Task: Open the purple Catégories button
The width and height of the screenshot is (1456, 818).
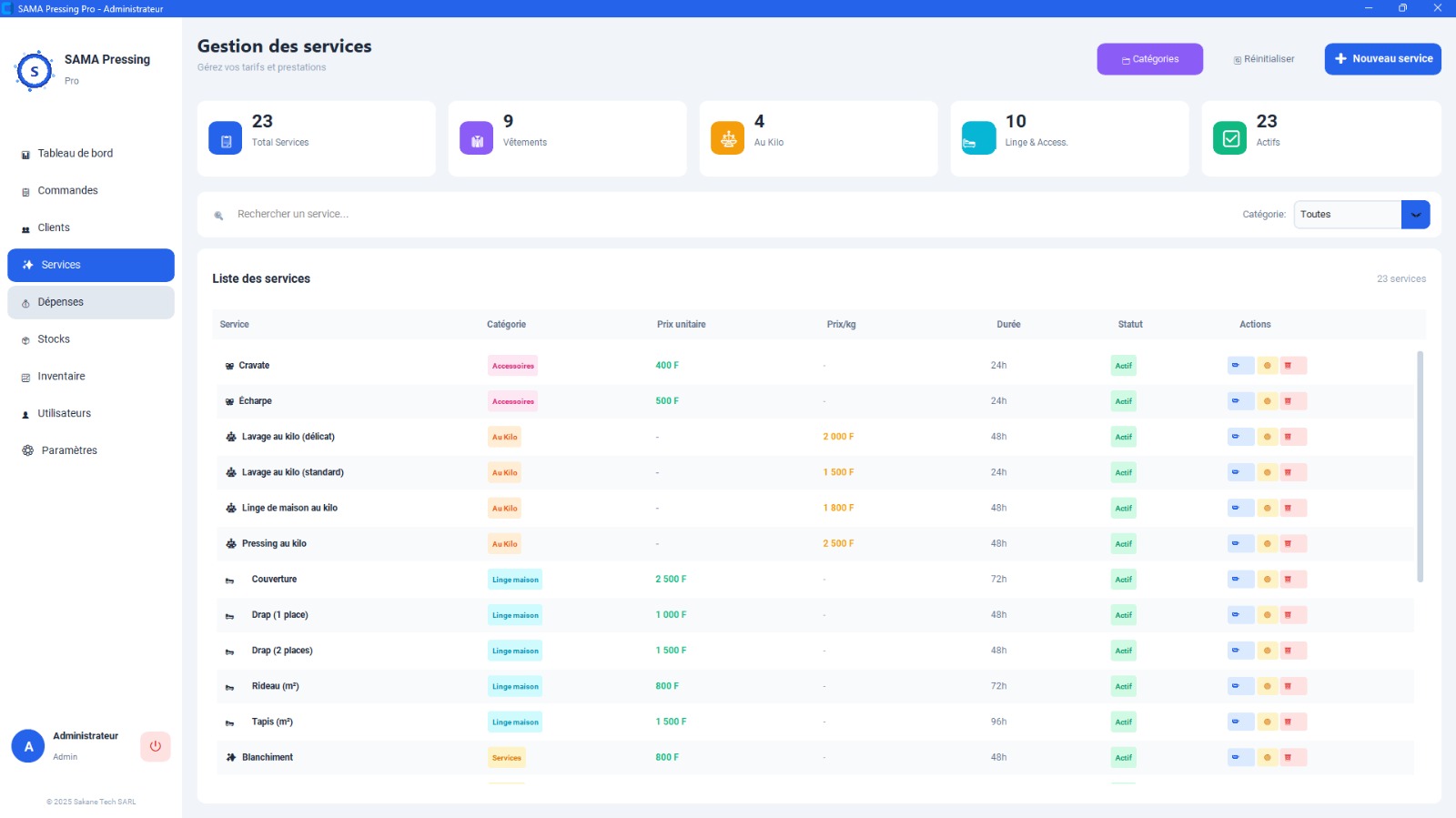Action: pos(1150,59)
